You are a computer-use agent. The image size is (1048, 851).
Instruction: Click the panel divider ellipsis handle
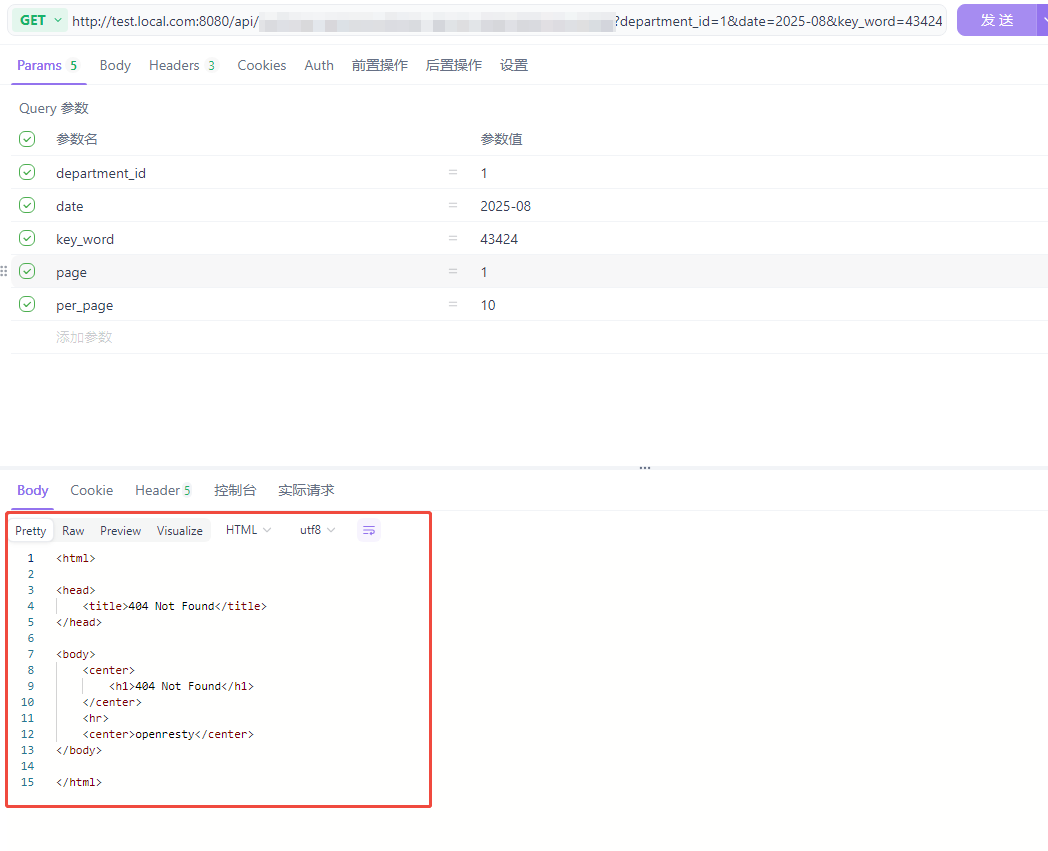(x=644, y=468)
